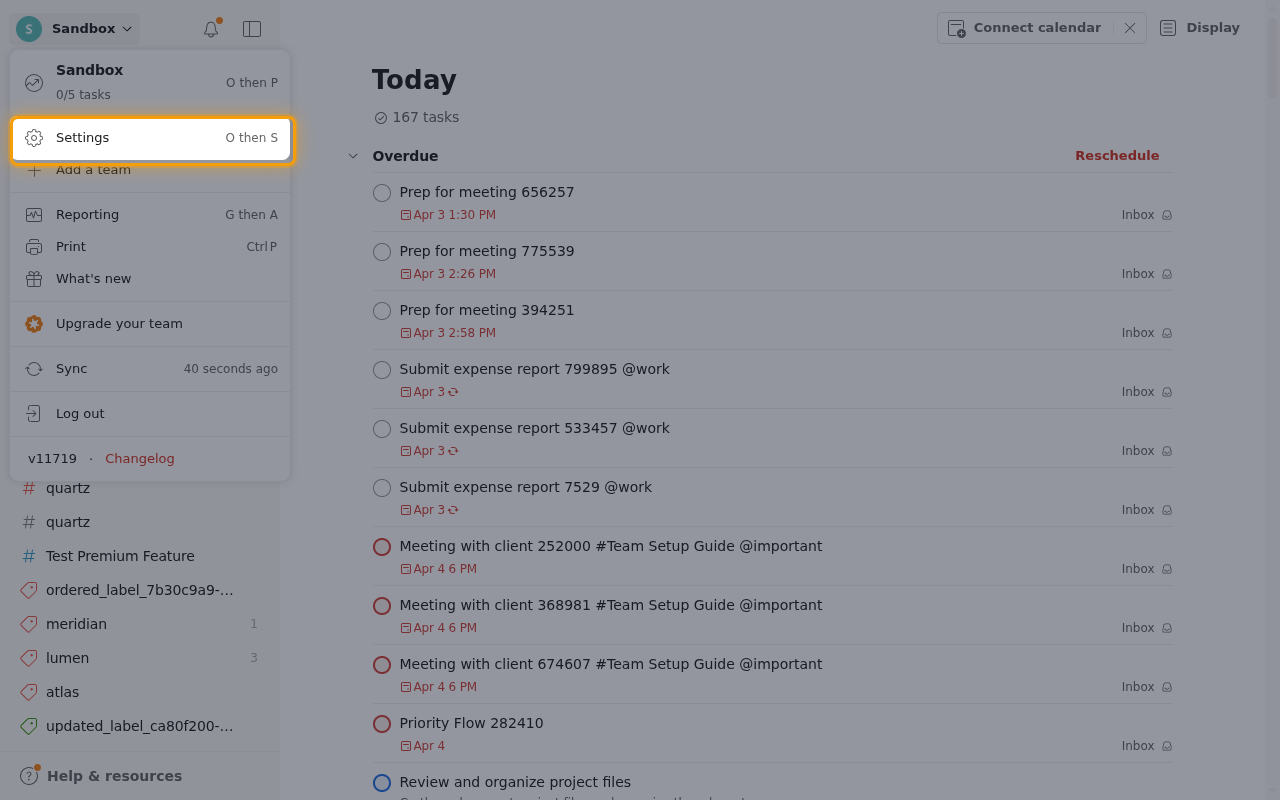Select Settings from the menu
The height and width of the screenshot is (800, 1280).
click(152, 138)
